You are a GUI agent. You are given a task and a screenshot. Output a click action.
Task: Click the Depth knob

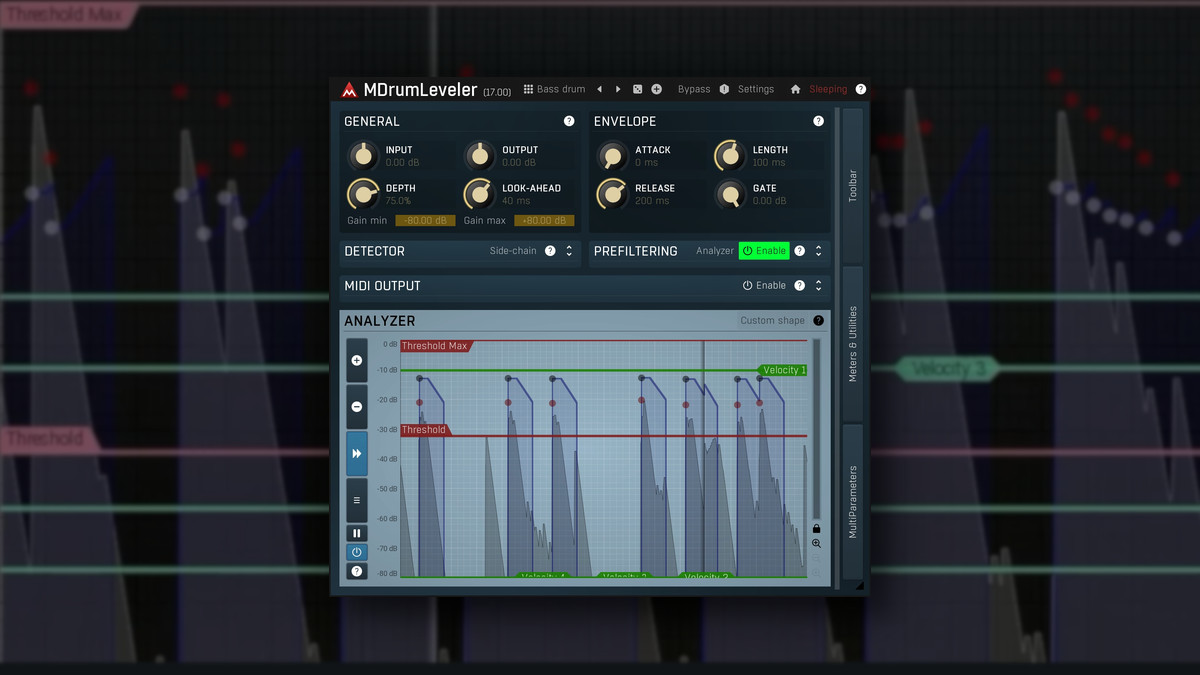point(364,193)
